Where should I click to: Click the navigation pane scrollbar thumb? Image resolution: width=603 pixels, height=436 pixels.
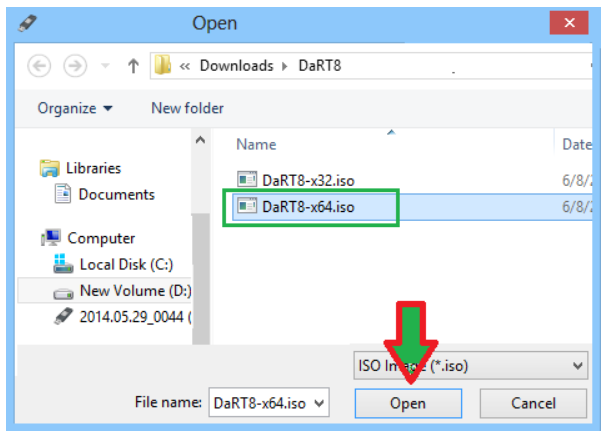tap(201, 279)
